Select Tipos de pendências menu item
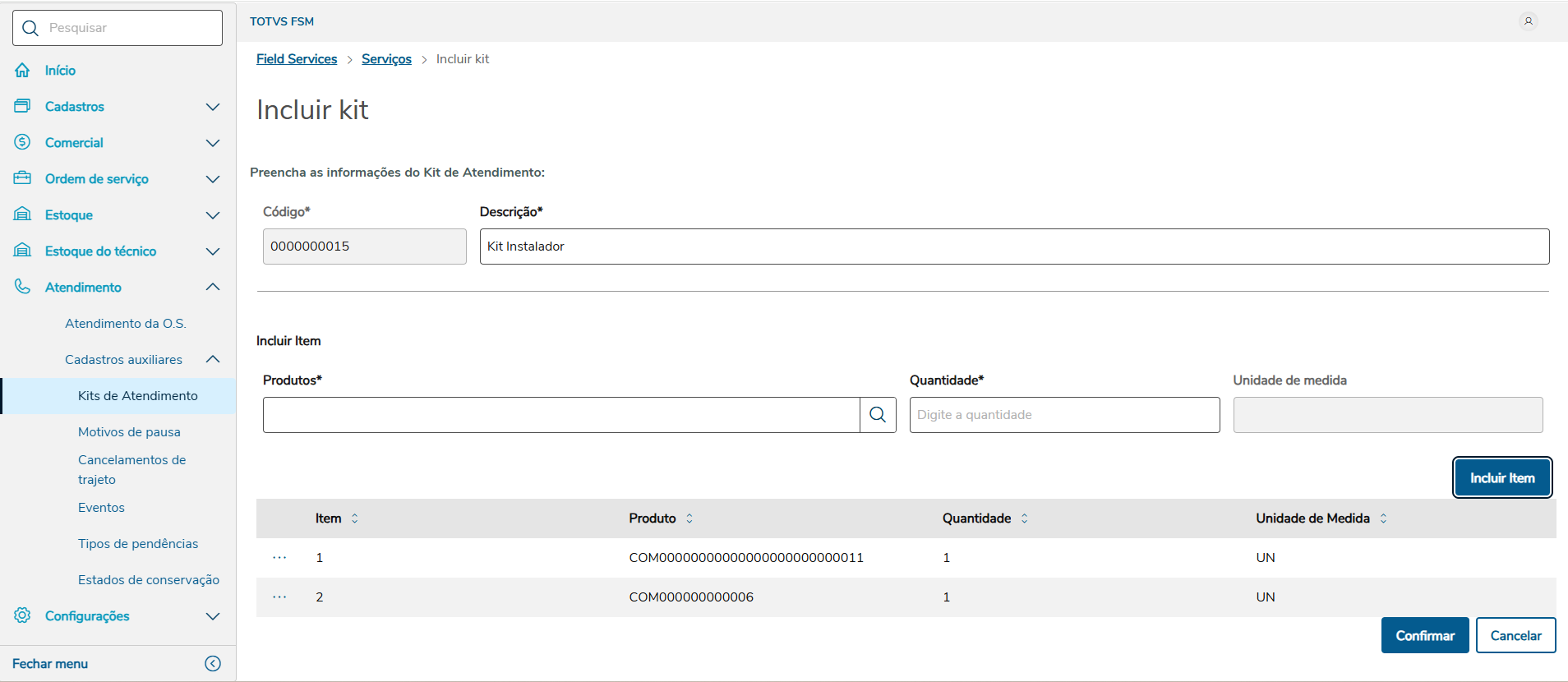Viewport: 1568px width, 682px height. coord(138,544)
